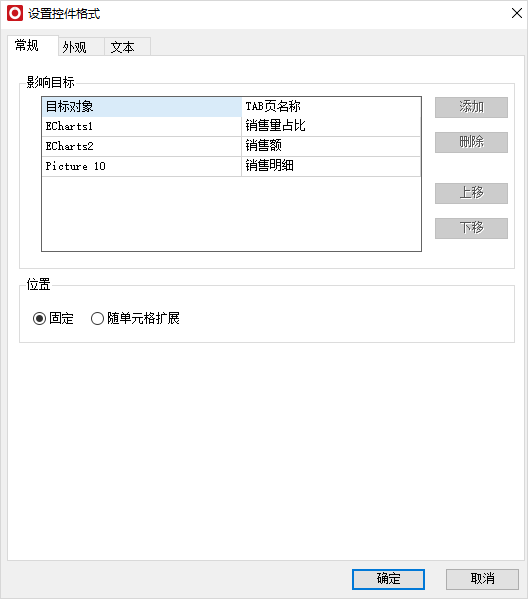Cancel with the 取消 button
The height and width of the screenshot is (599, 528).
click(482, 579)
